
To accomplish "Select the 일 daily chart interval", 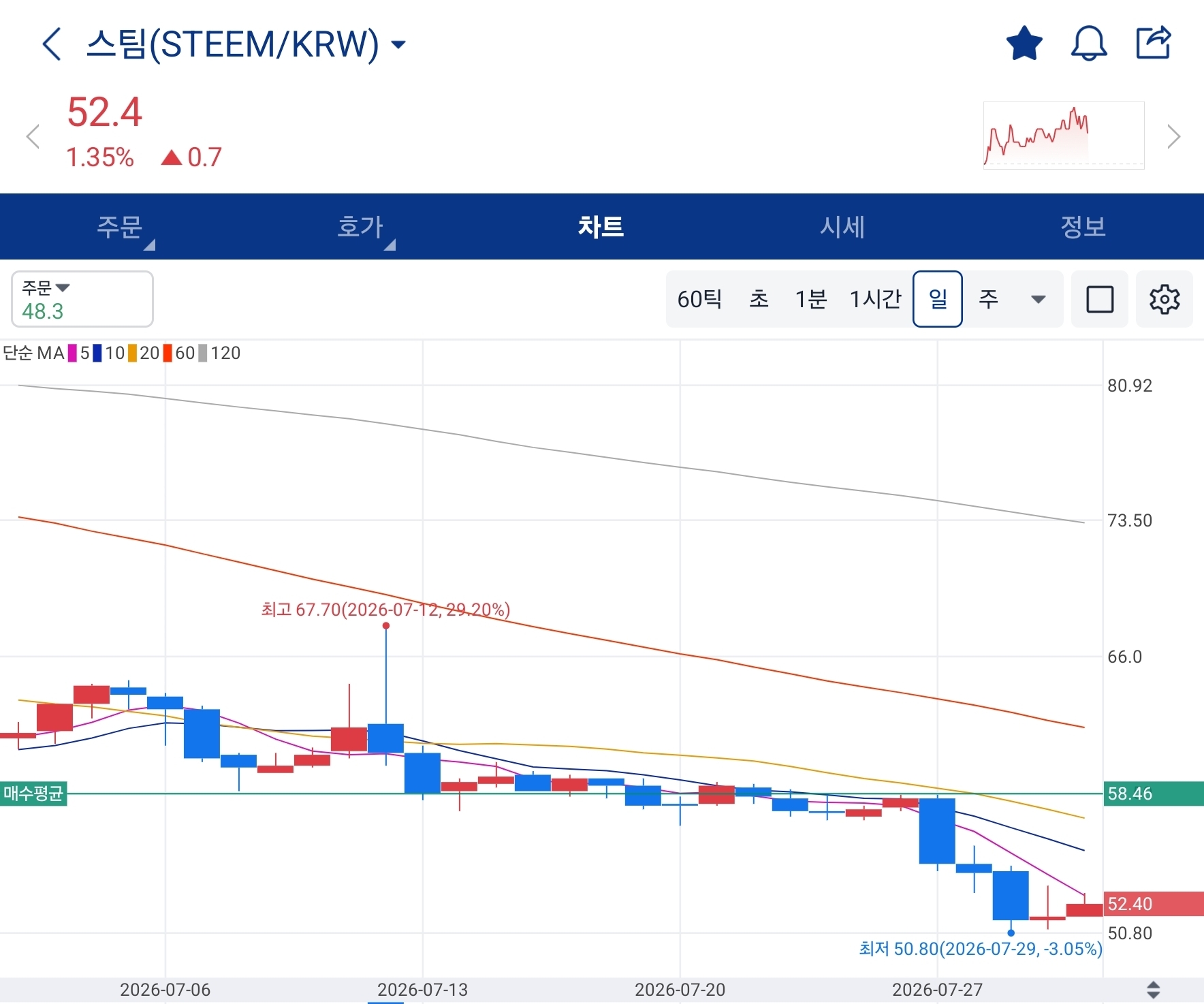I will point(938,299).
